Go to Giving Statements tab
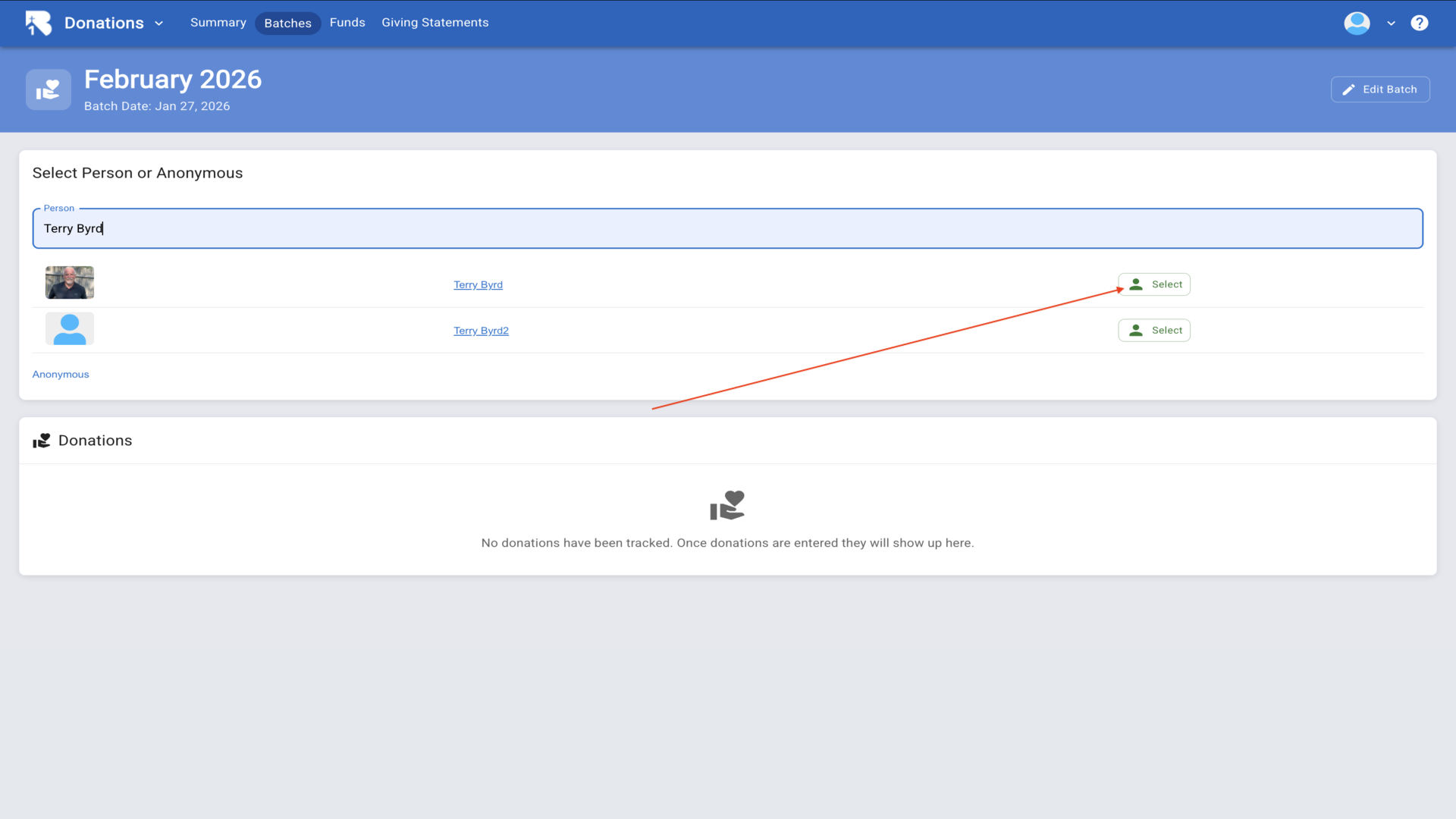The height and width of the screenshot is (819, 1456). pyautogui.click(x=435, y=23)
